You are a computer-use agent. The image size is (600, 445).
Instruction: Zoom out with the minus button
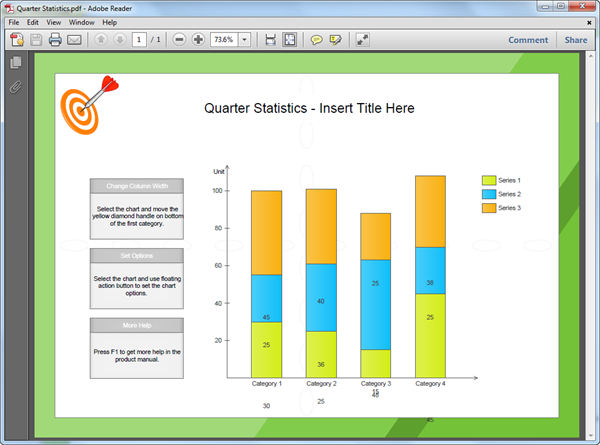point(179,39)
